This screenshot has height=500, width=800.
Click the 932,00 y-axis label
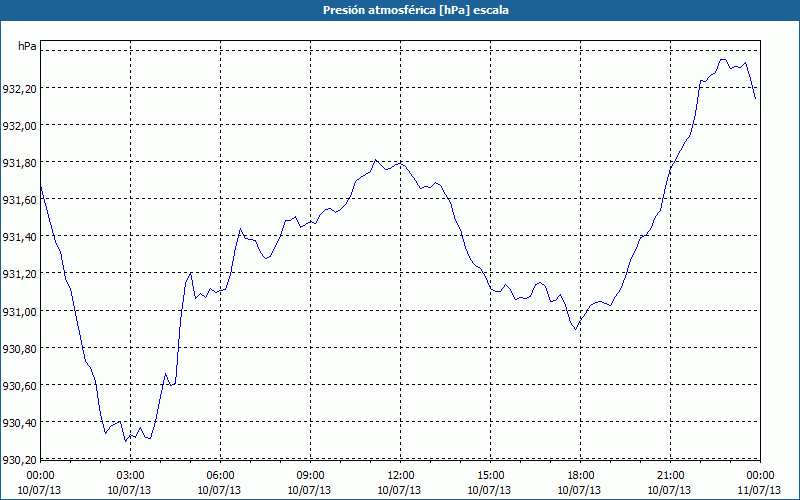tap(19, 126)
